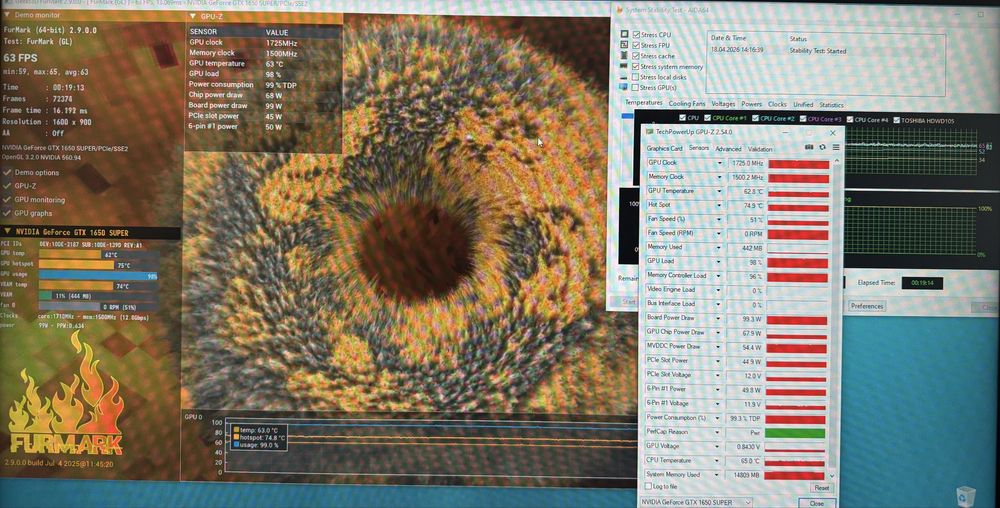Toggle the CPU Core #1 graph checkbox

[707, 118]
